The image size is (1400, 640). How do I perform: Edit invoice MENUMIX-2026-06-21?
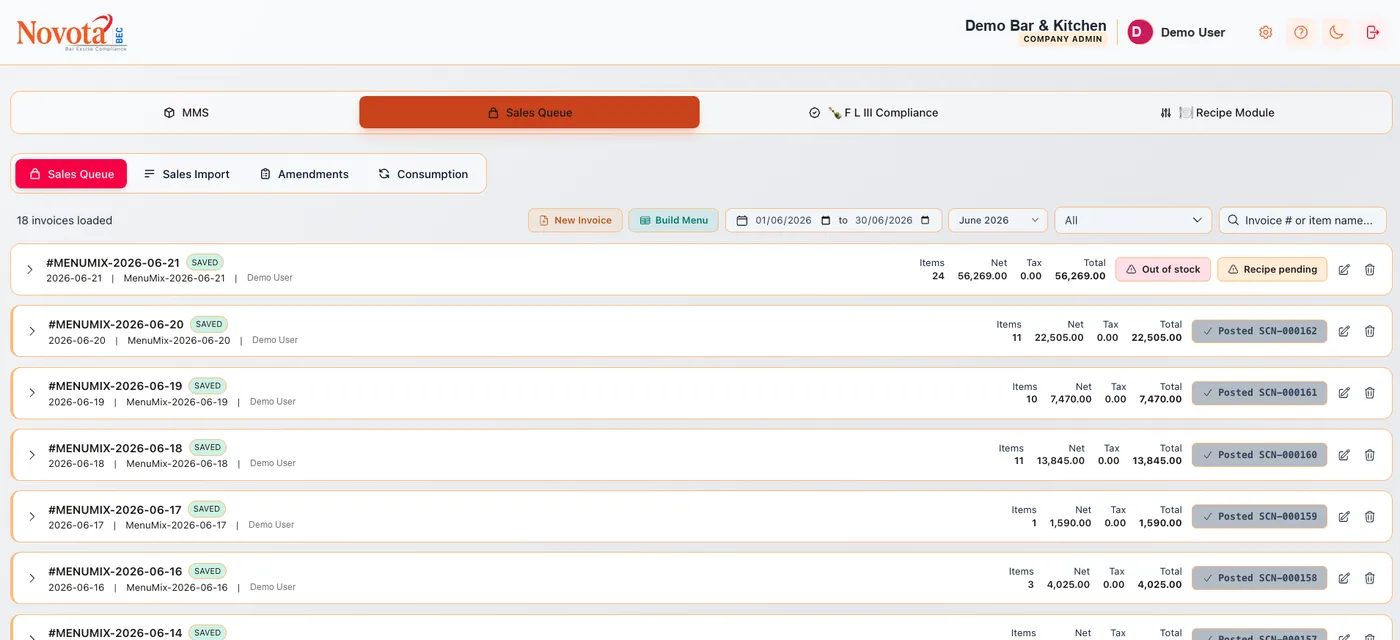point(1344,270)
